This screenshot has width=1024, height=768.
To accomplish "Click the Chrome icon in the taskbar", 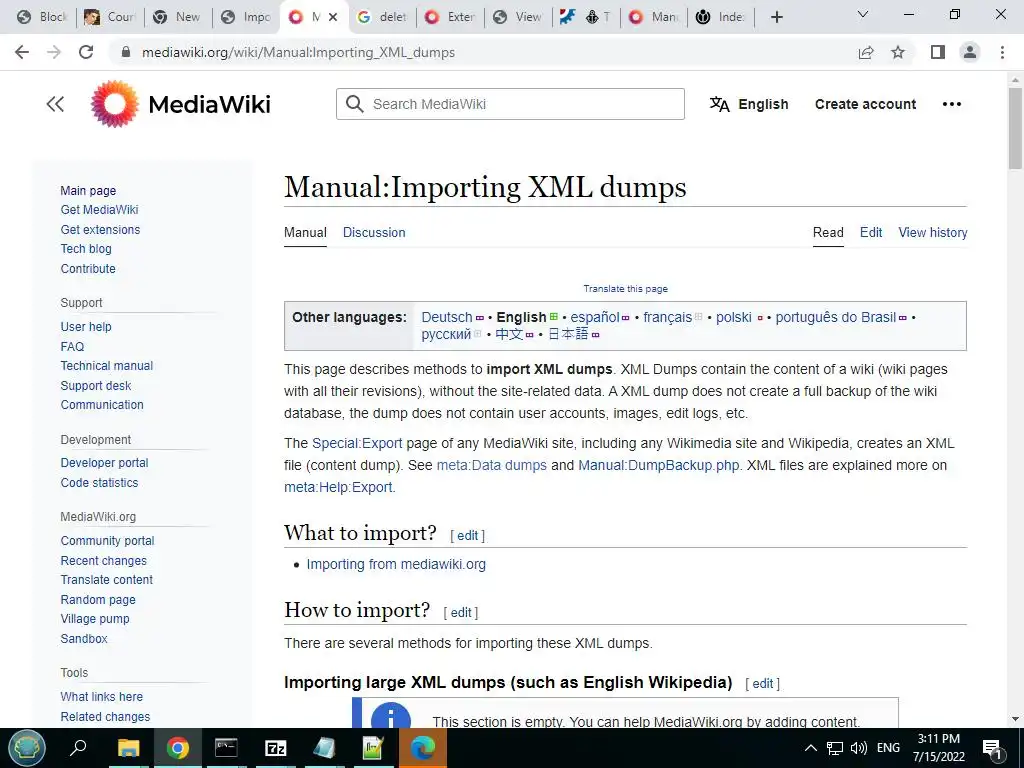I will [x=178, y=748].
